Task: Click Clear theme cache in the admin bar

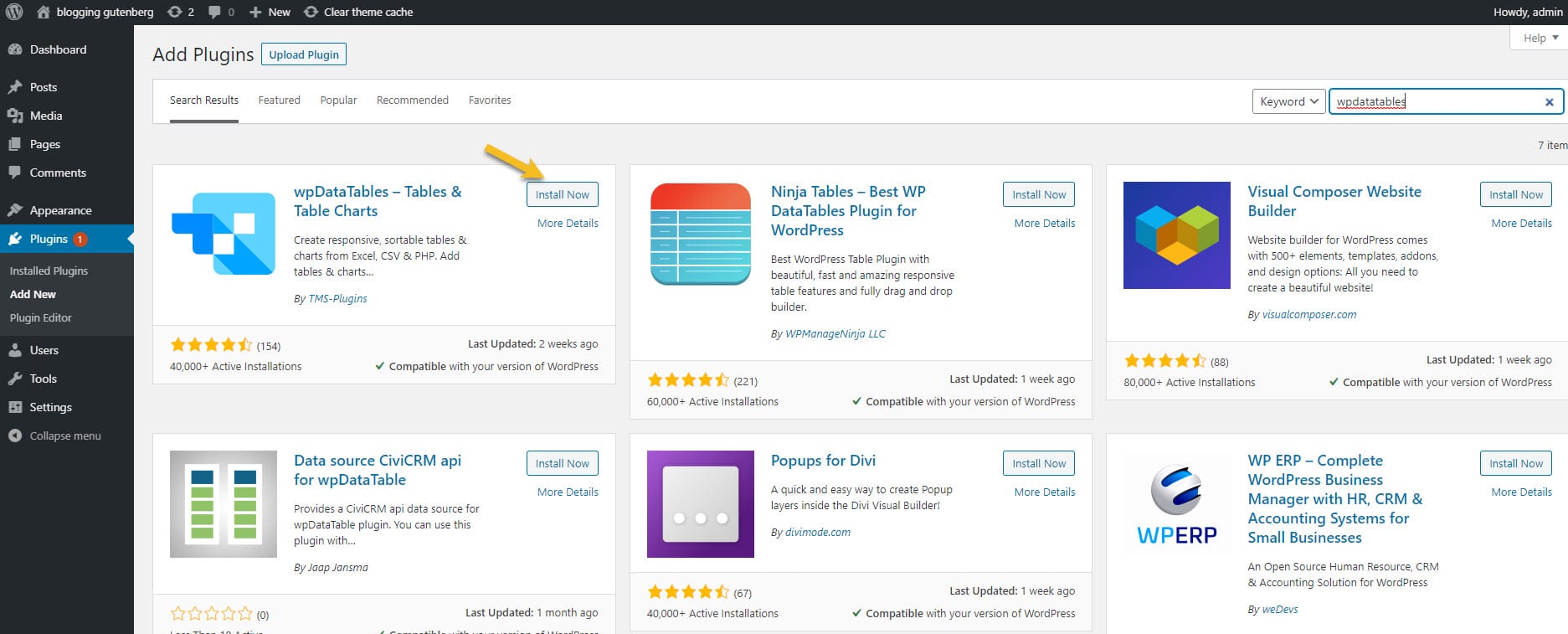Action: (x=358, y=12)
